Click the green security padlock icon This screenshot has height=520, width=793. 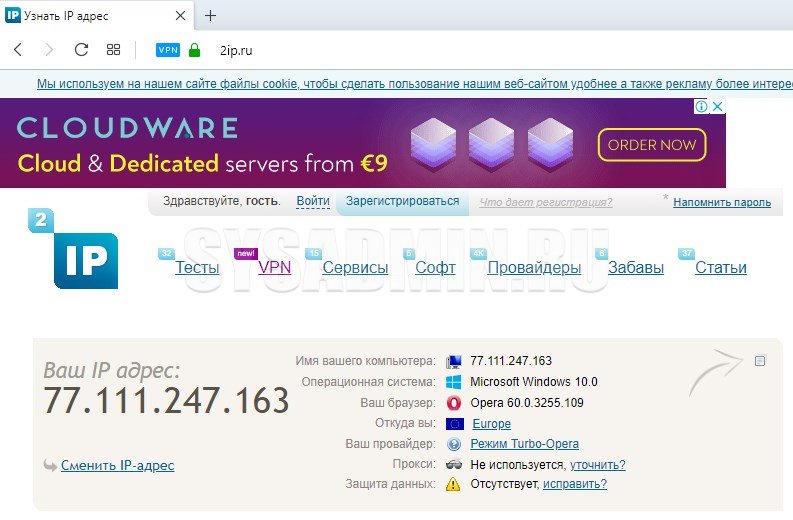194,50
